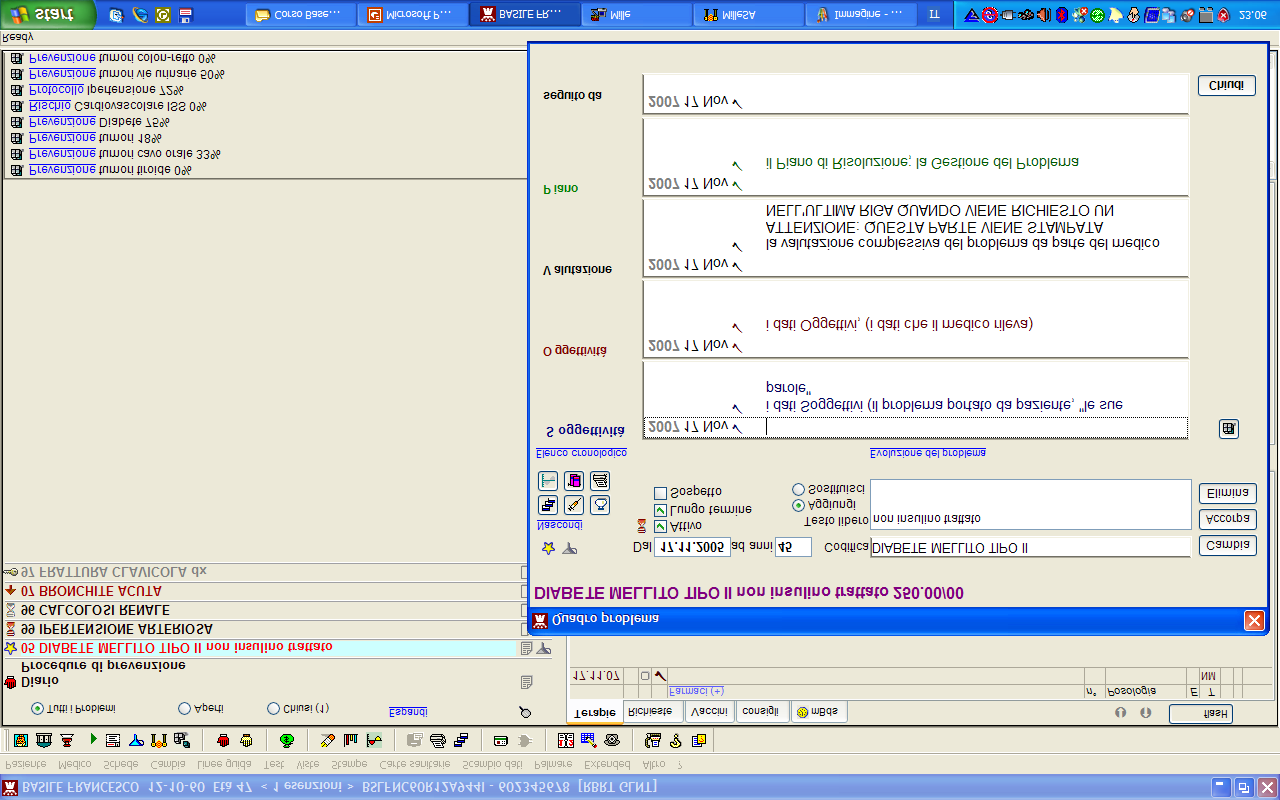The height and width of the screenshot is (800, 1280).
Task: Select the 99 IPERTENSIONE ARTERIOSA problem row
Action: tap(260, 629)
